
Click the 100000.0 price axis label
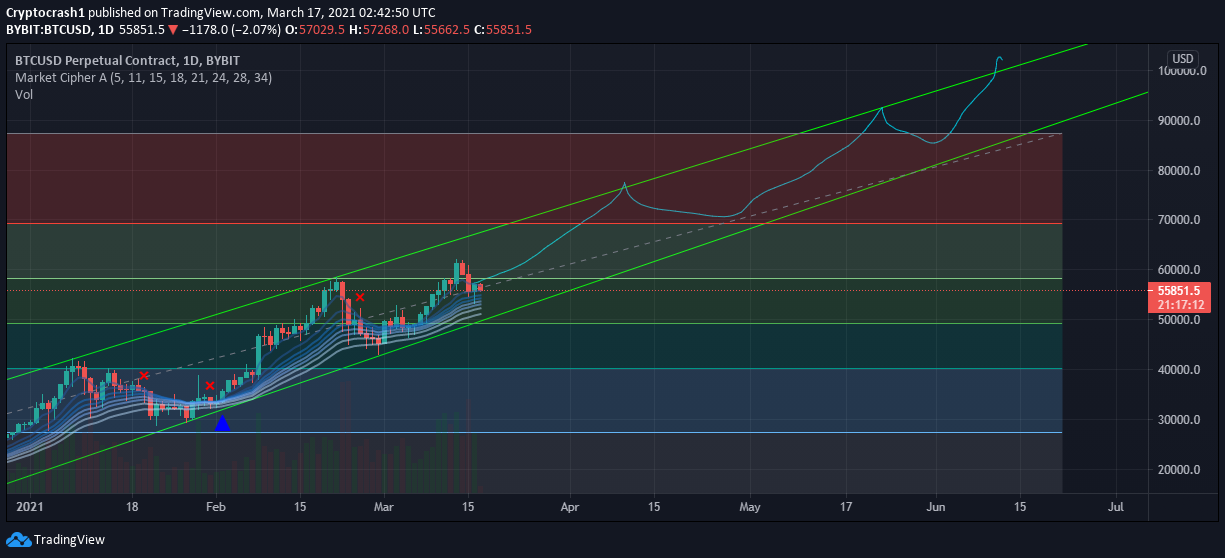[x=1183, y=71]
